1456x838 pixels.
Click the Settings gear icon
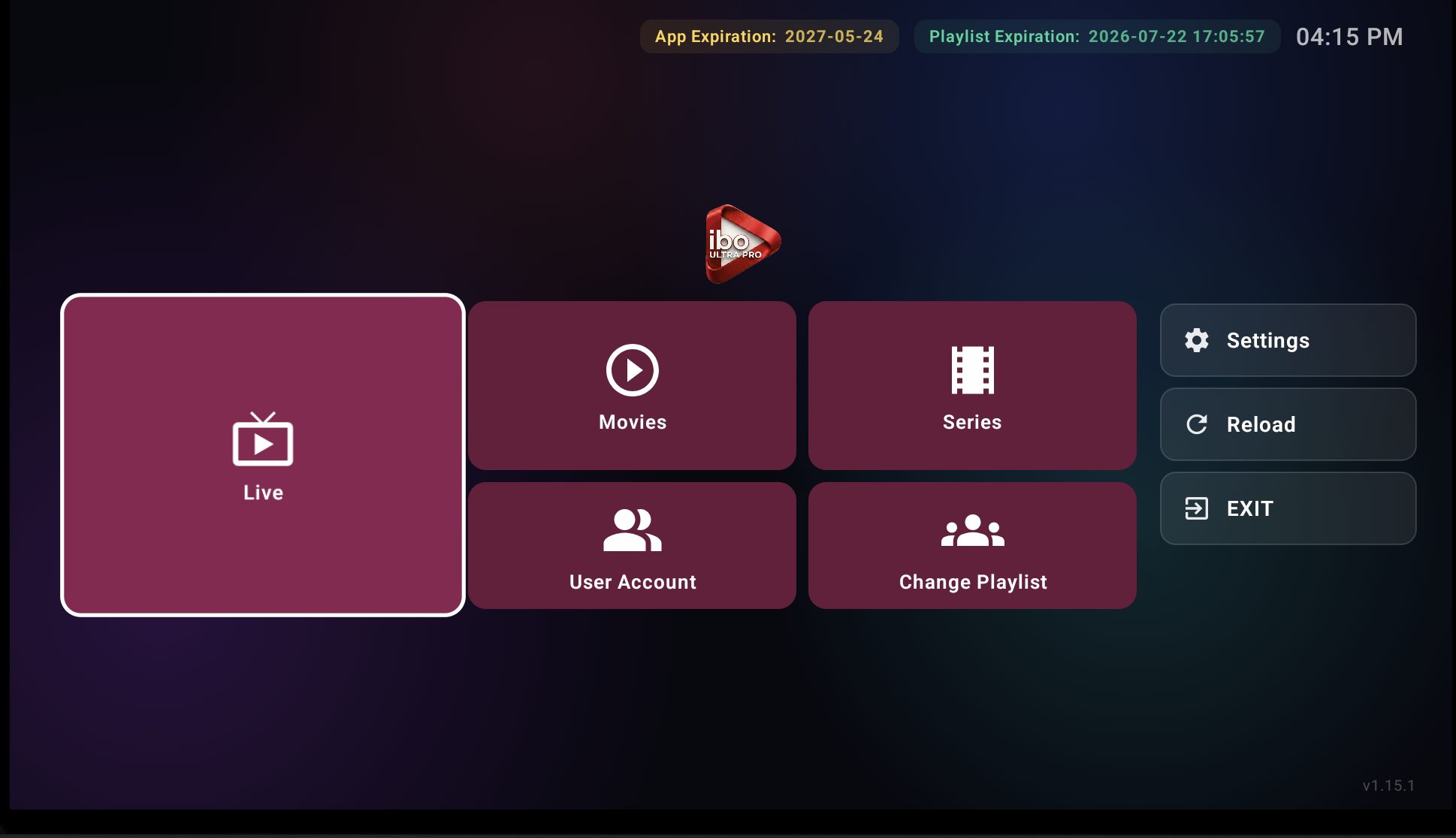point(1197,340)
